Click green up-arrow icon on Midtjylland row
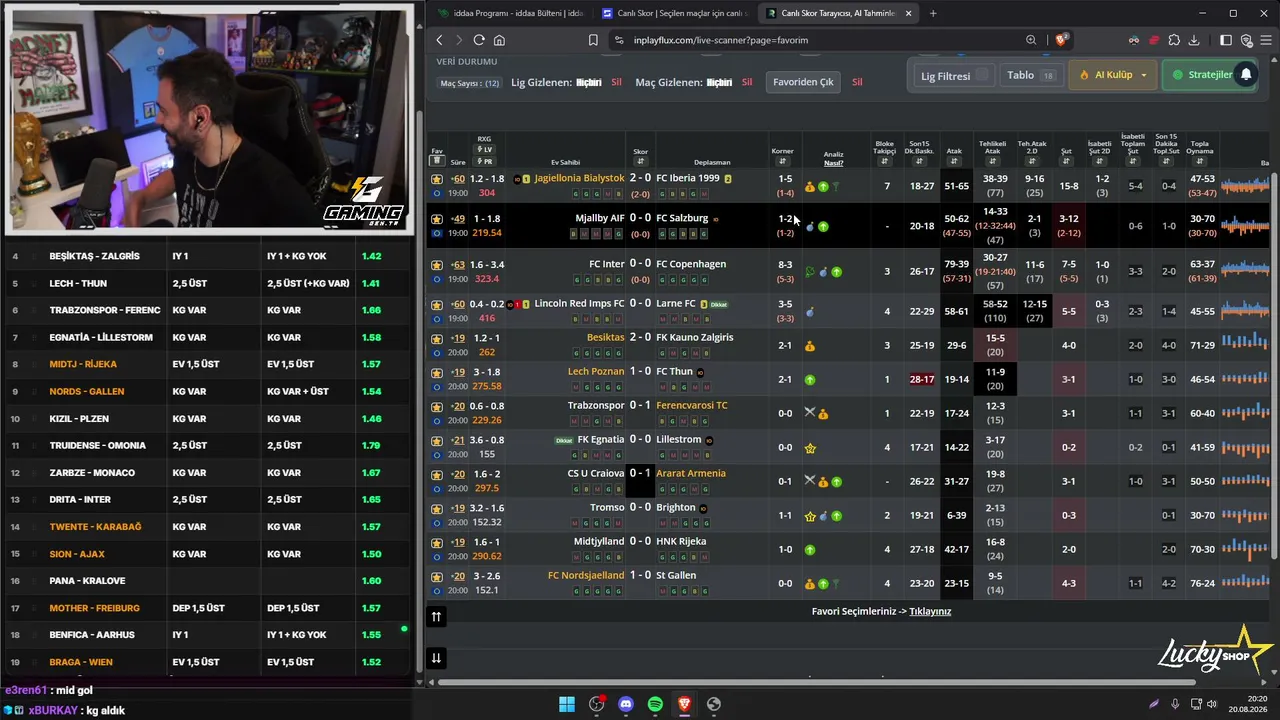Viewport: 1280px width, 720px height. (x=810, y=550)
